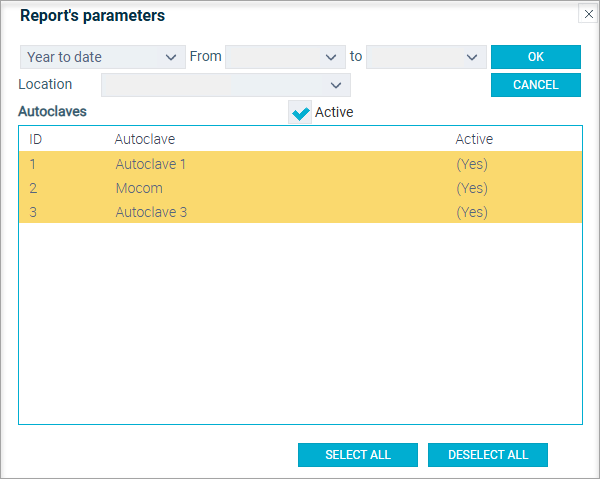This screenshot has height=479, width=600.
Task: Toggle the Active checkbox
Action: point(300,112)
